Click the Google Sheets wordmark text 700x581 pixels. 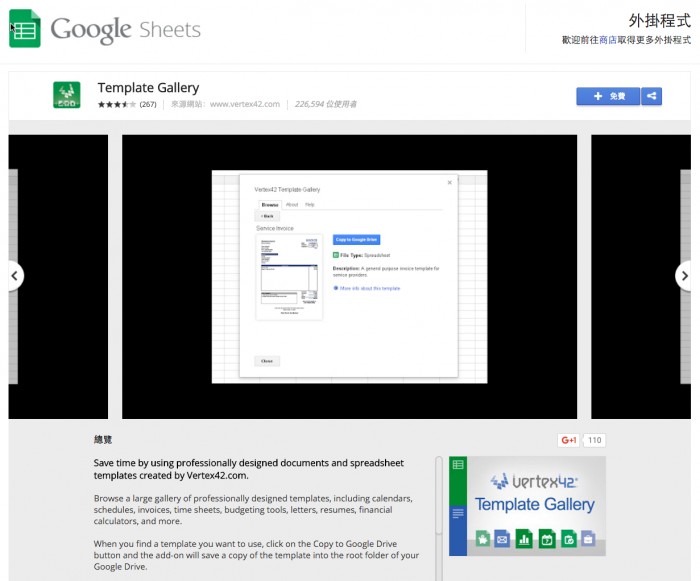click(x=125, y=29)
